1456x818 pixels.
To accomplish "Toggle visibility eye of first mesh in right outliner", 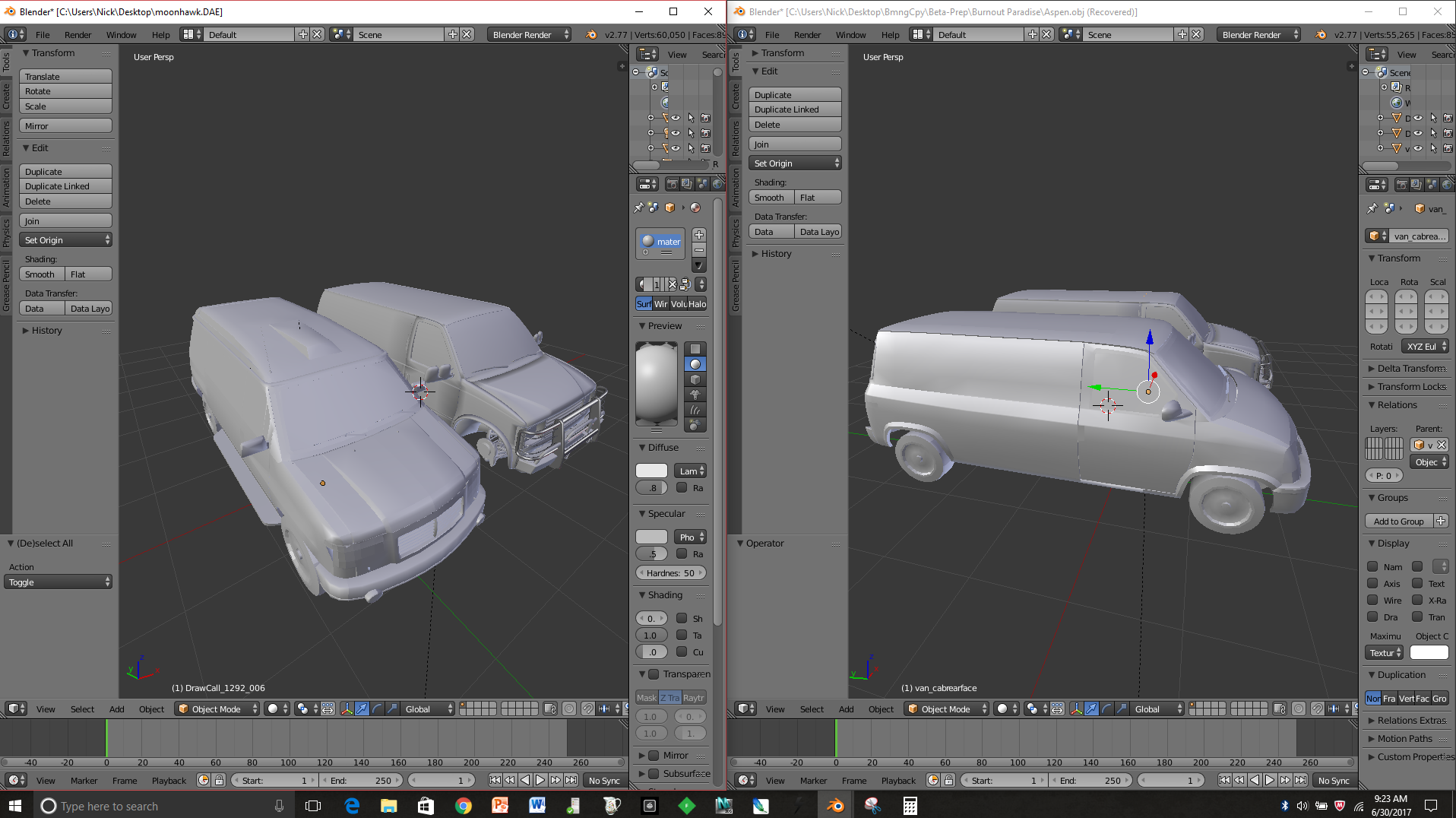I will coord(1418,118).
